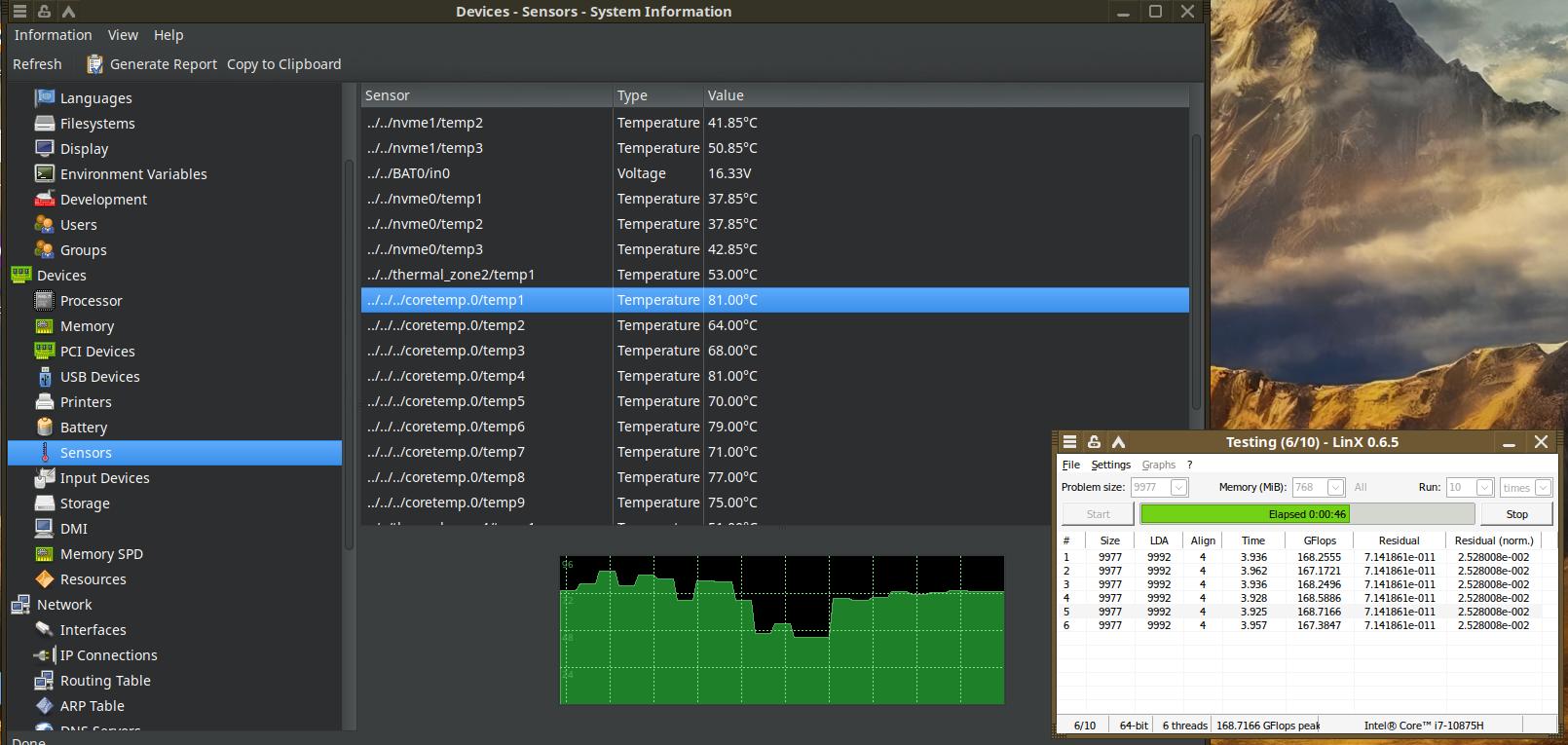Click Copy to Clipboard
The image size is (1568, 745).
[283, 64]
